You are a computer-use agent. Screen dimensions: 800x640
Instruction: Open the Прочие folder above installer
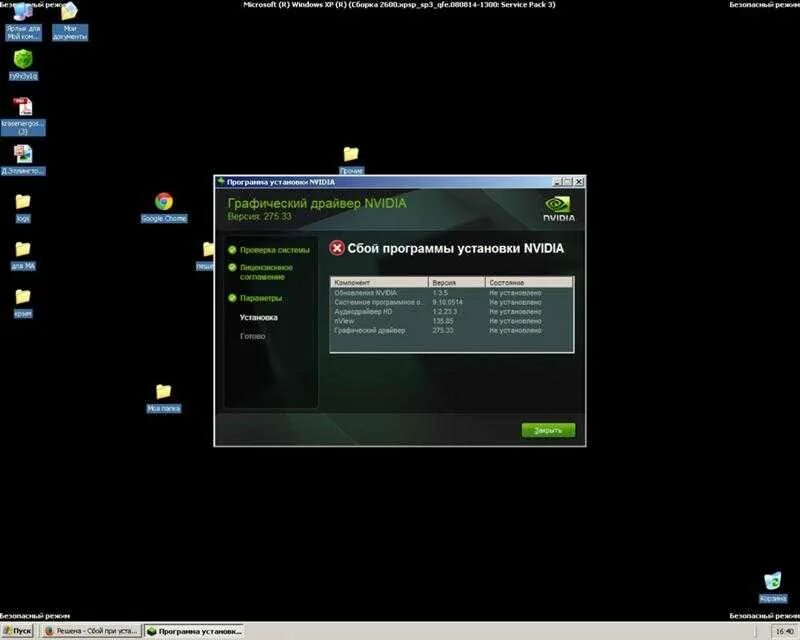pyautogui.click(x=351, y=160)
